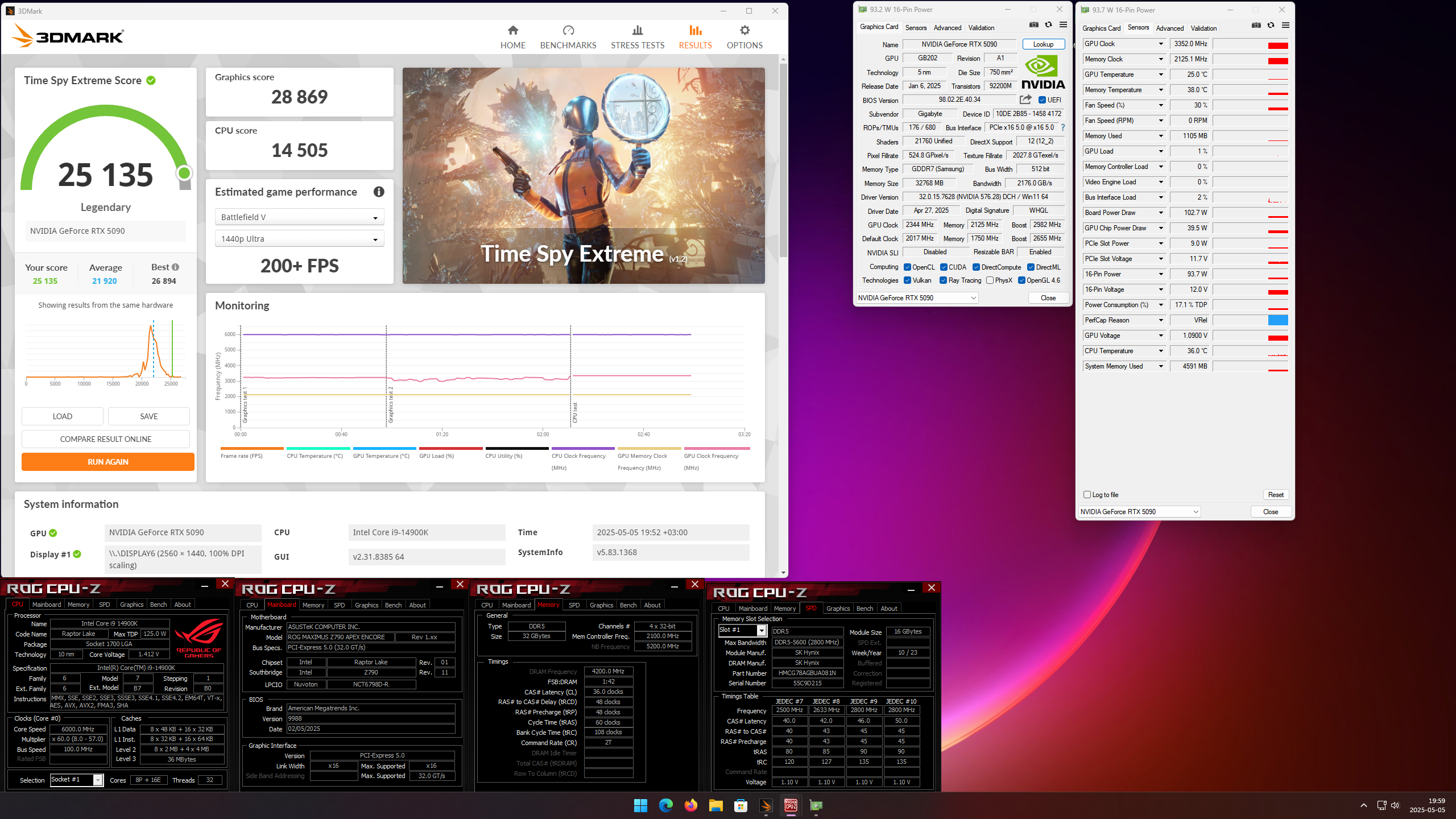Open the Graphics tab in CPU-Z Mainboard window
1456x819 pixels.
tap(366, 605)
